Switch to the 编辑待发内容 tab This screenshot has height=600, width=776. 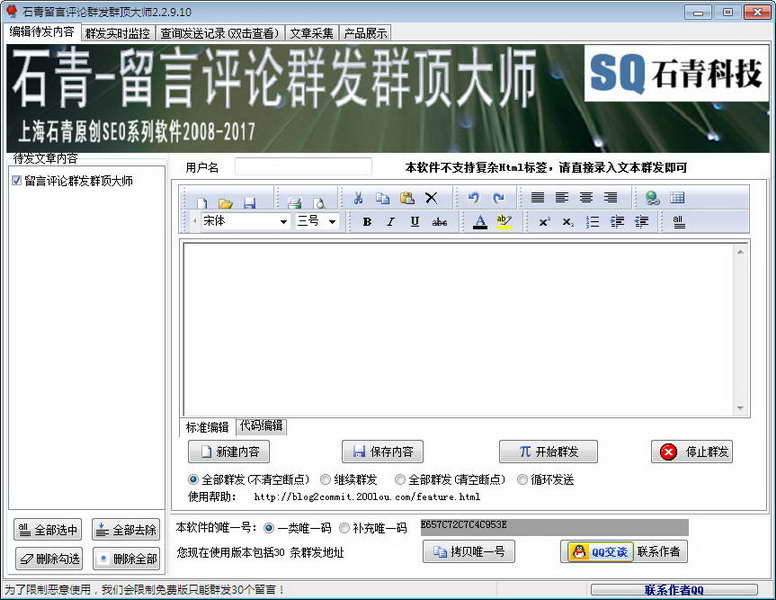(42, 32)
